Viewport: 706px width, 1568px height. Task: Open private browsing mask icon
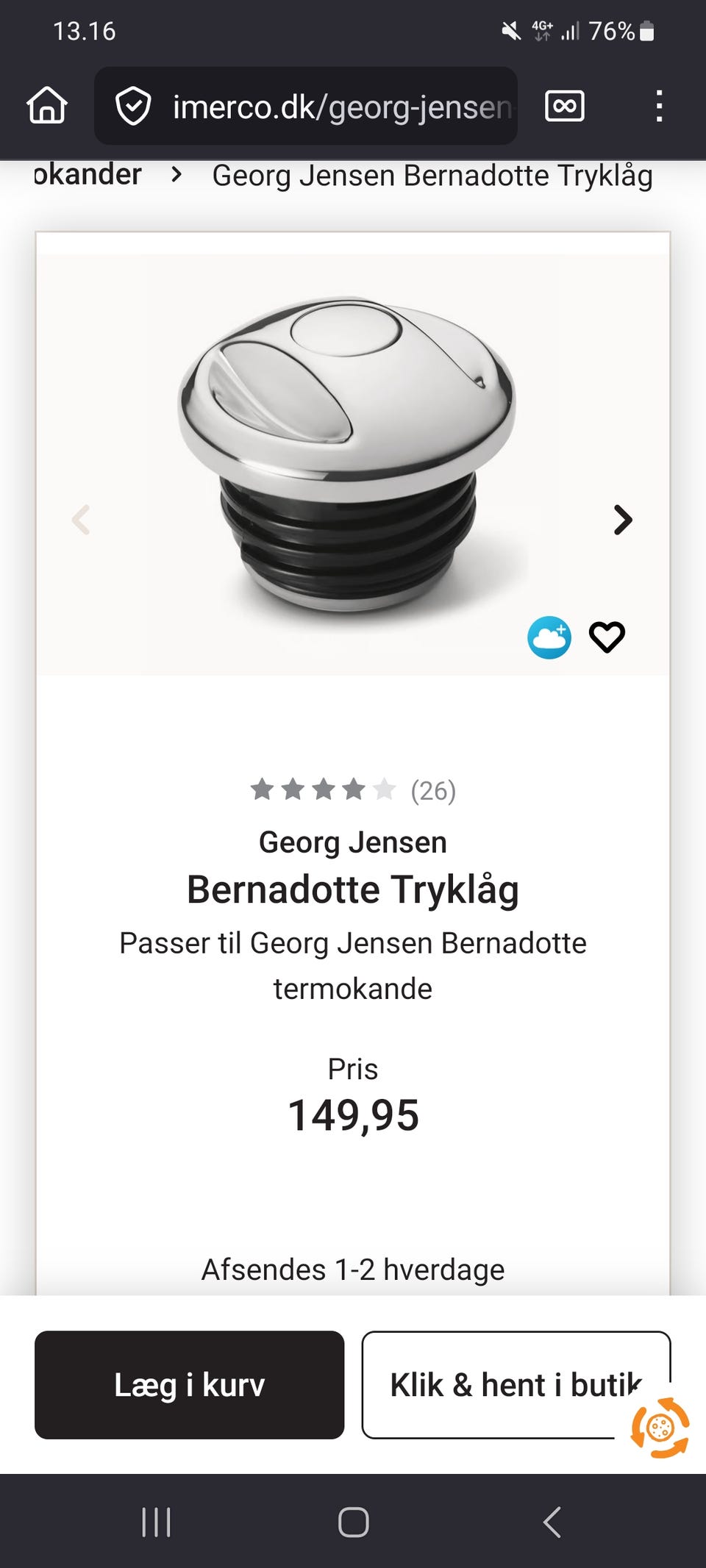tap(564, 106)
